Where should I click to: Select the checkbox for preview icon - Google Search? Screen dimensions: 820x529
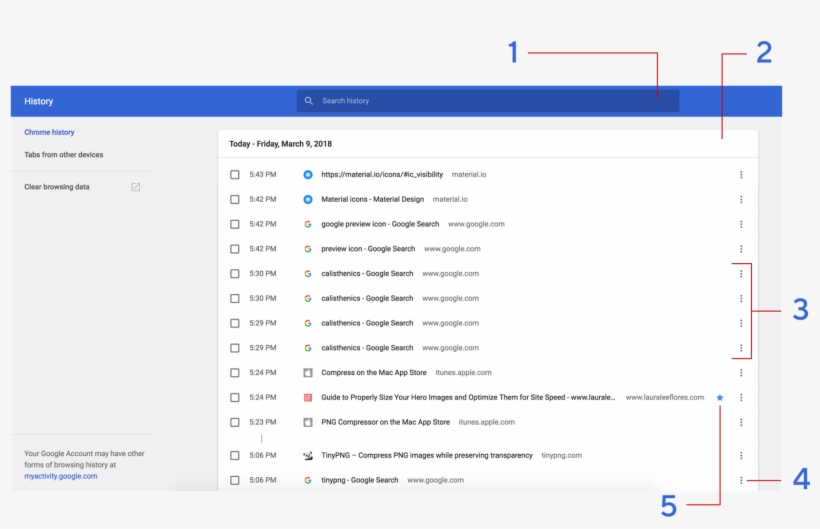click(235, 249)
